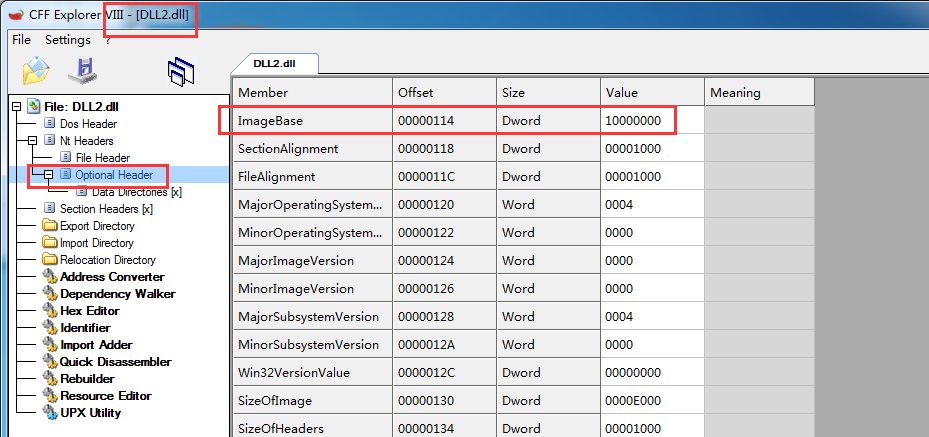Image resolution: width=929 pixels, height=437 pixels.
Task: Click the Dependency Walker tool icon
Action: [x=50, y=294]
